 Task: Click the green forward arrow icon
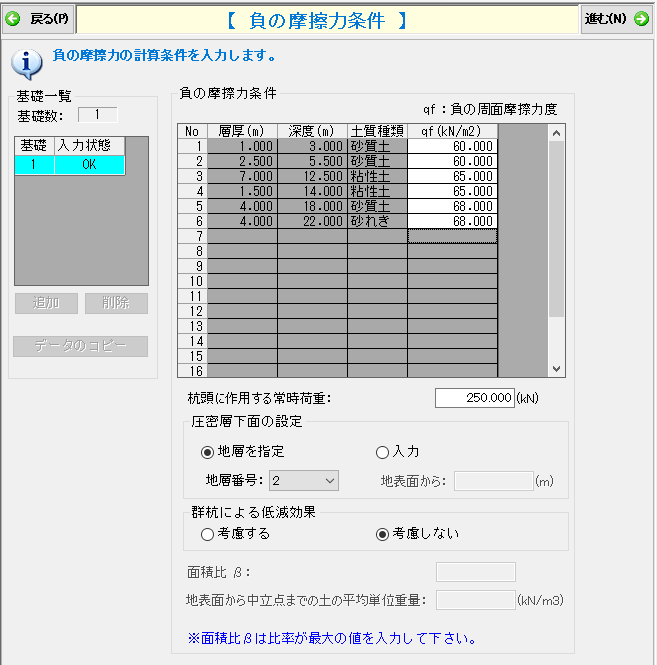(x=641, y=19)
